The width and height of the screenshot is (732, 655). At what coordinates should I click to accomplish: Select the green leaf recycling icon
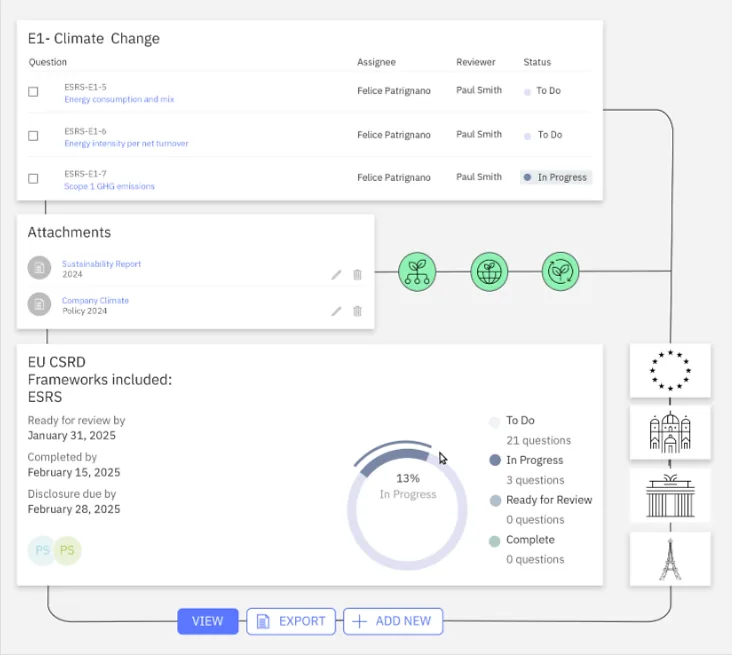pyautogui.click(x=560, y=272)
